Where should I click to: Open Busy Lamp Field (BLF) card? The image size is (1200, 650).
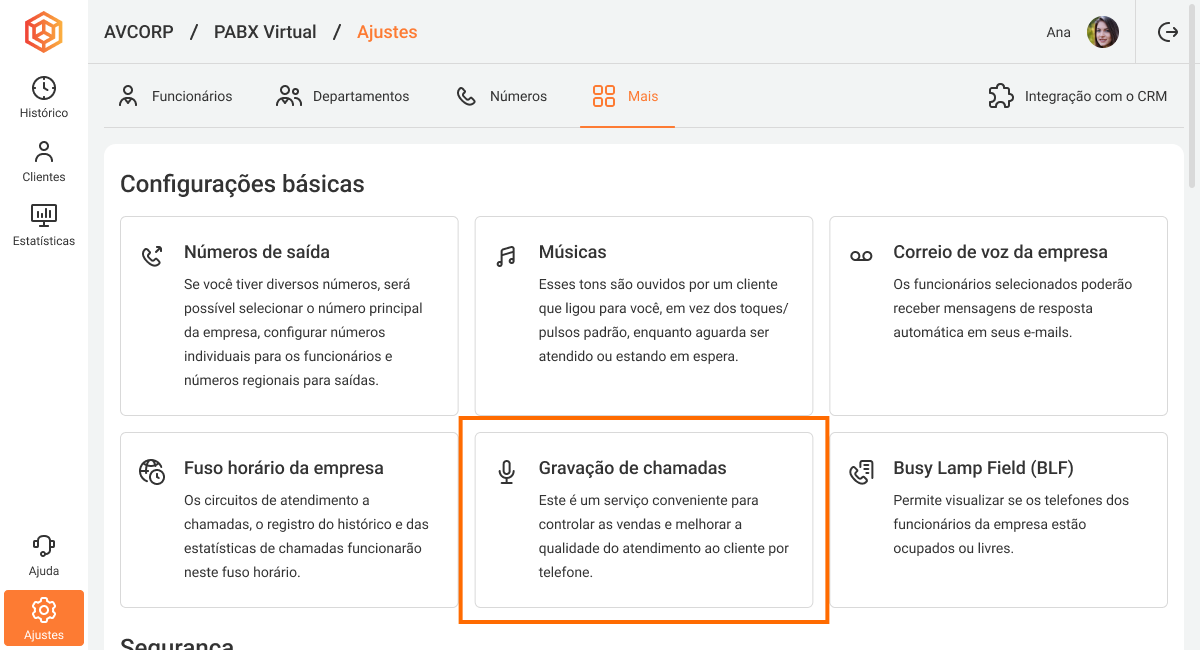[998, 520]
